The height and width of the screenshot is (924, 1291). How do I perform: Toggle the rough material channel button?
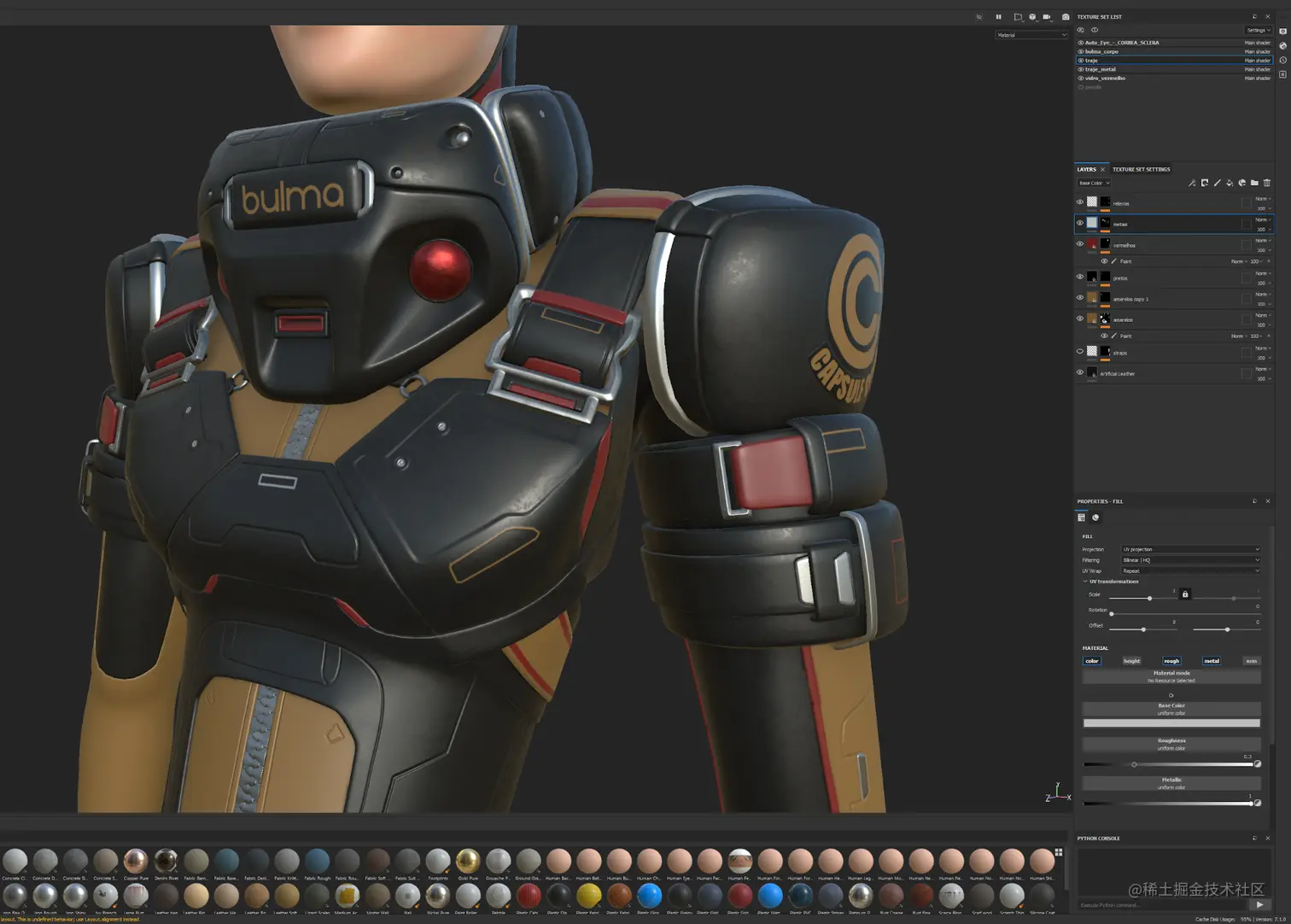[x=1171, y=661]
